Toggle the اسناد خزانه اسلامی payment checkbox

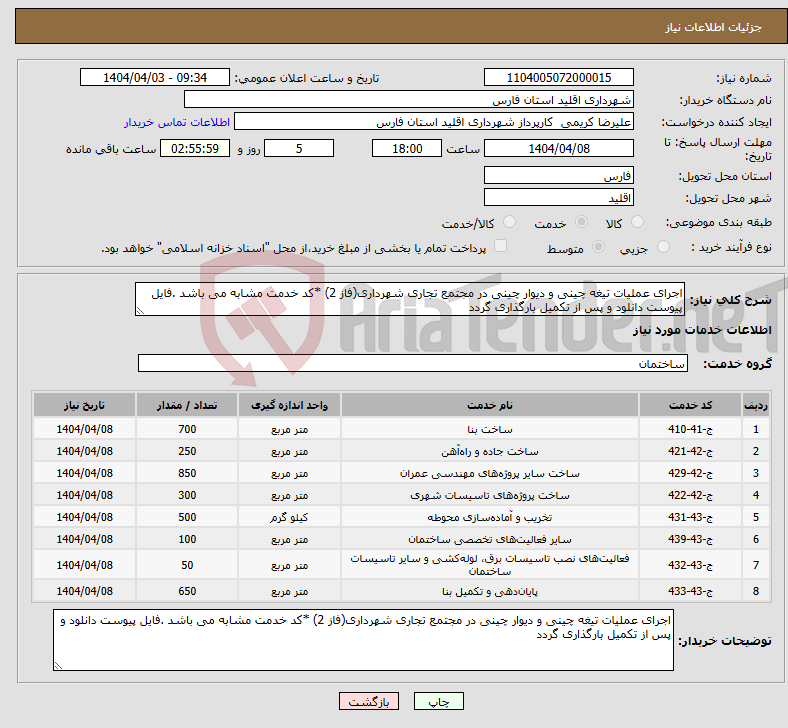500,245
